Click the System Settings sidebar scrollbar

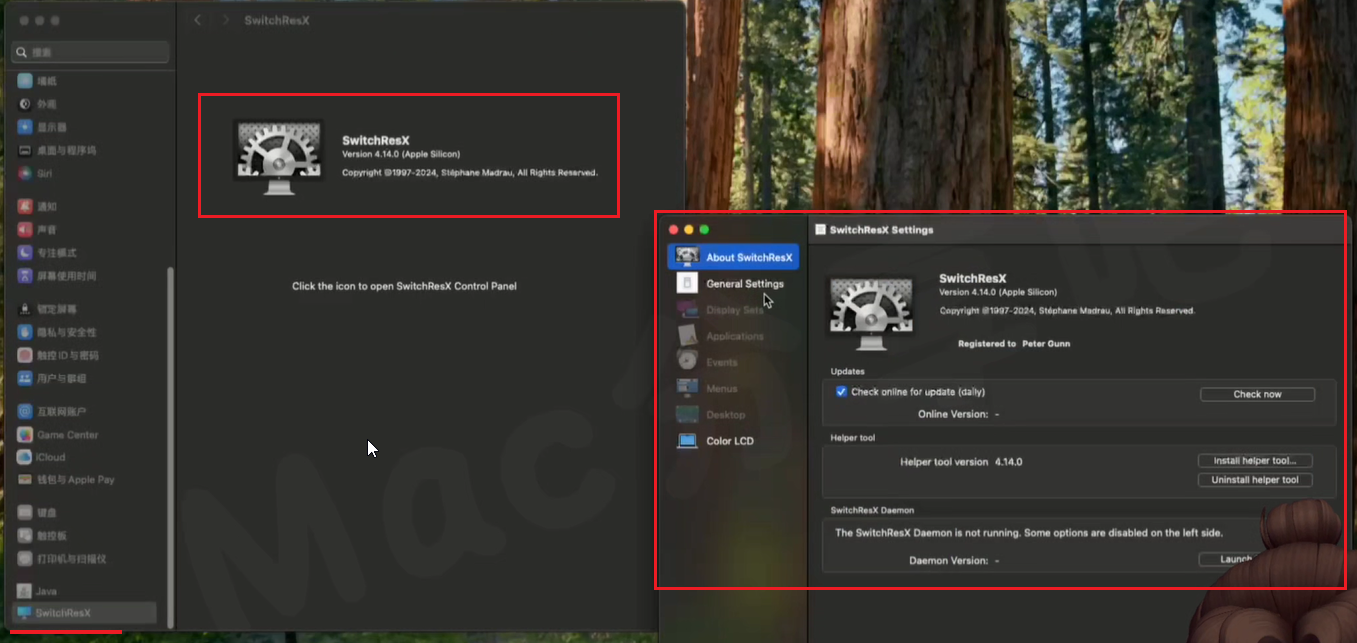click(170, 446)
